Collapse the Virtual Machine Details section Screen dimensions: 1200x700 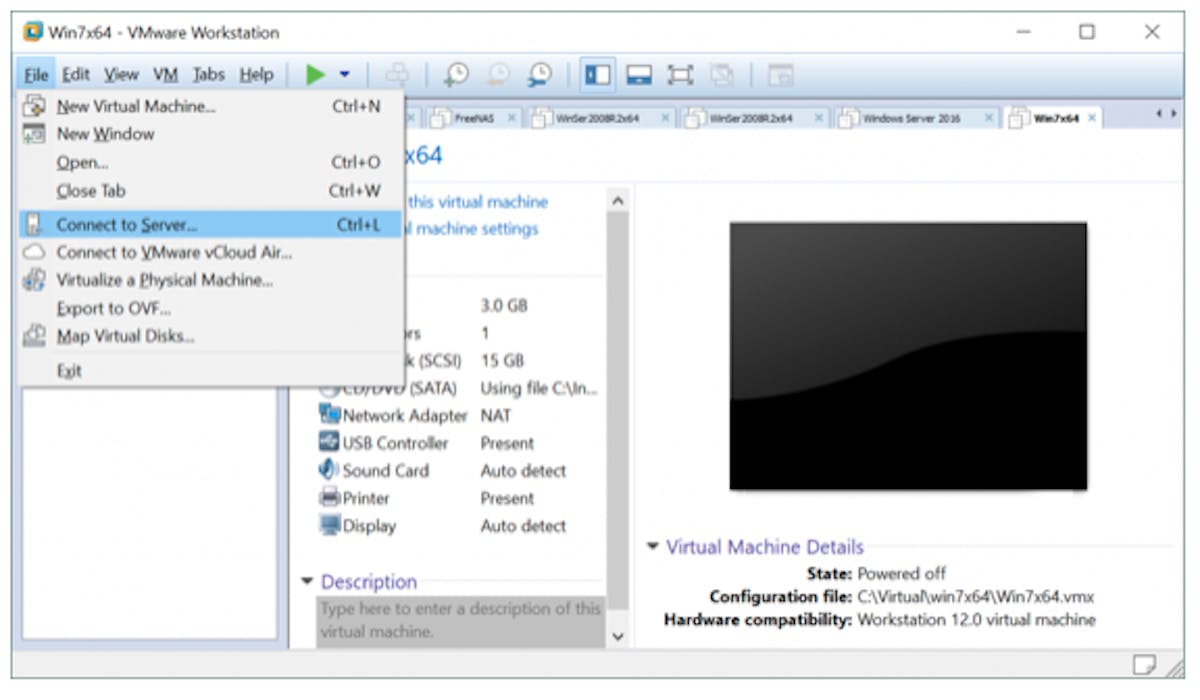653,547
